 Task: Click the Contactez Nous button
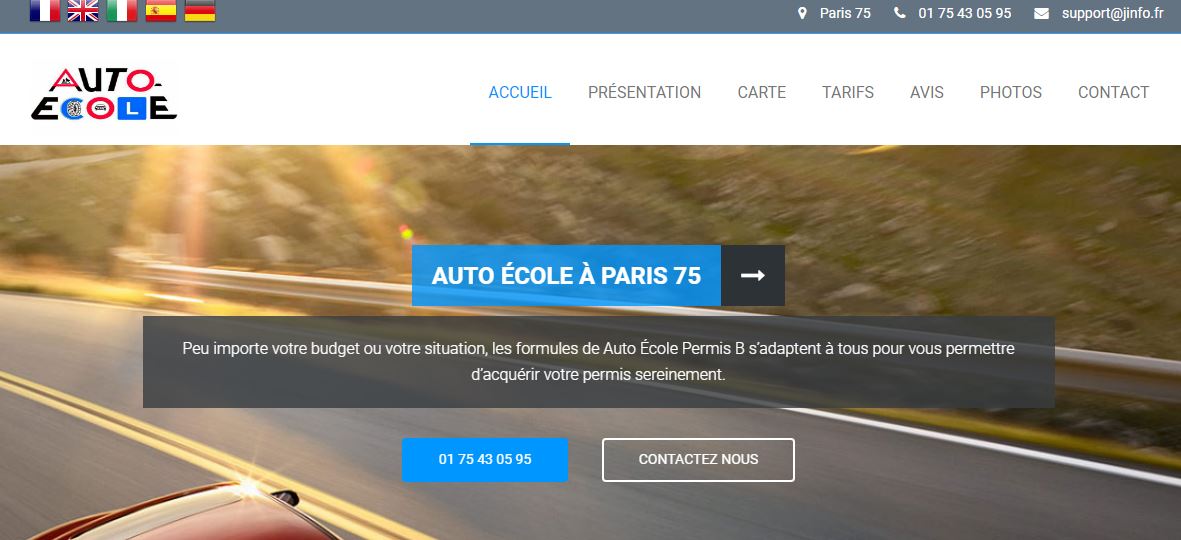698,459
